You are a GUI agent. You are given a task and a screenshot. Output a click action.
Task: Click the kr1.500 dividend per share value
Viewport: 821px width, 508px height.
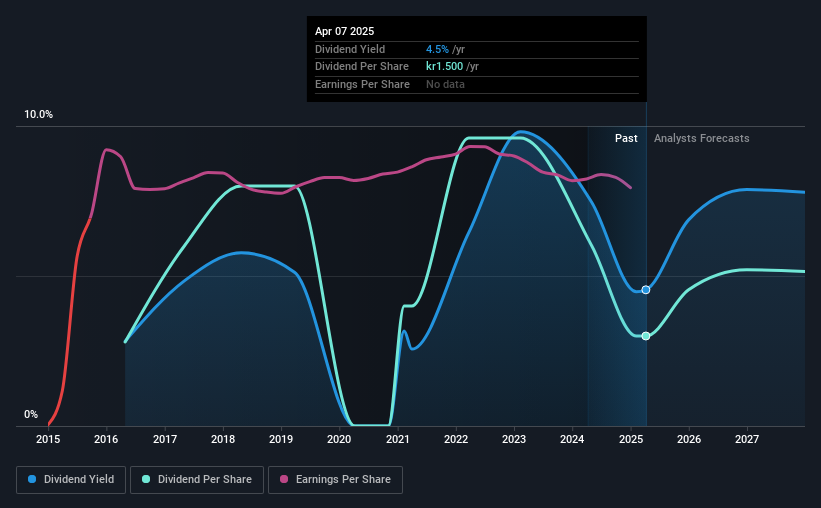click(x=445, y=67)
